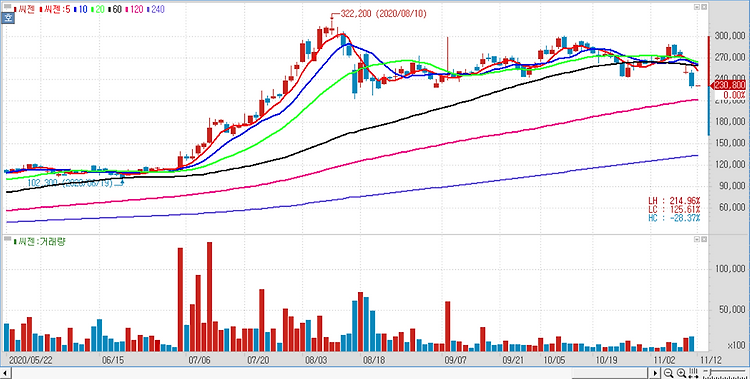Screen dimensions: 750x379
Task: Click the 60,000 price axis label
Action: click(733, 207)
